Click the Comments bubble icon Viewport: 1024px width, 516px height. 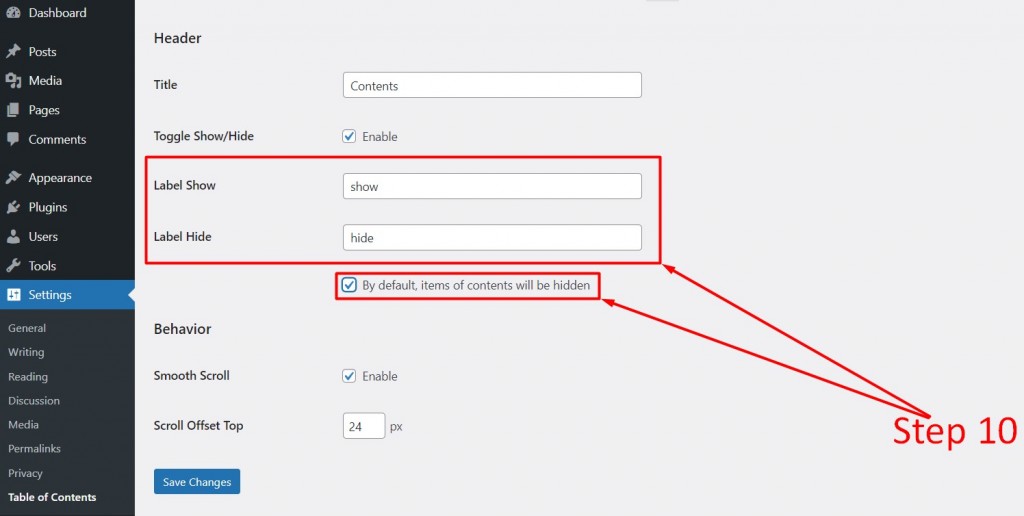[x=13, y=139]
